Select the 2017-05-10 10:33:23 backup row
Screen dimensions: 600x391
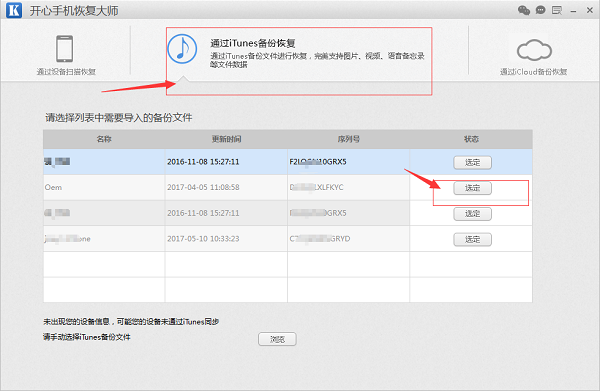click(x=287, y=239)
